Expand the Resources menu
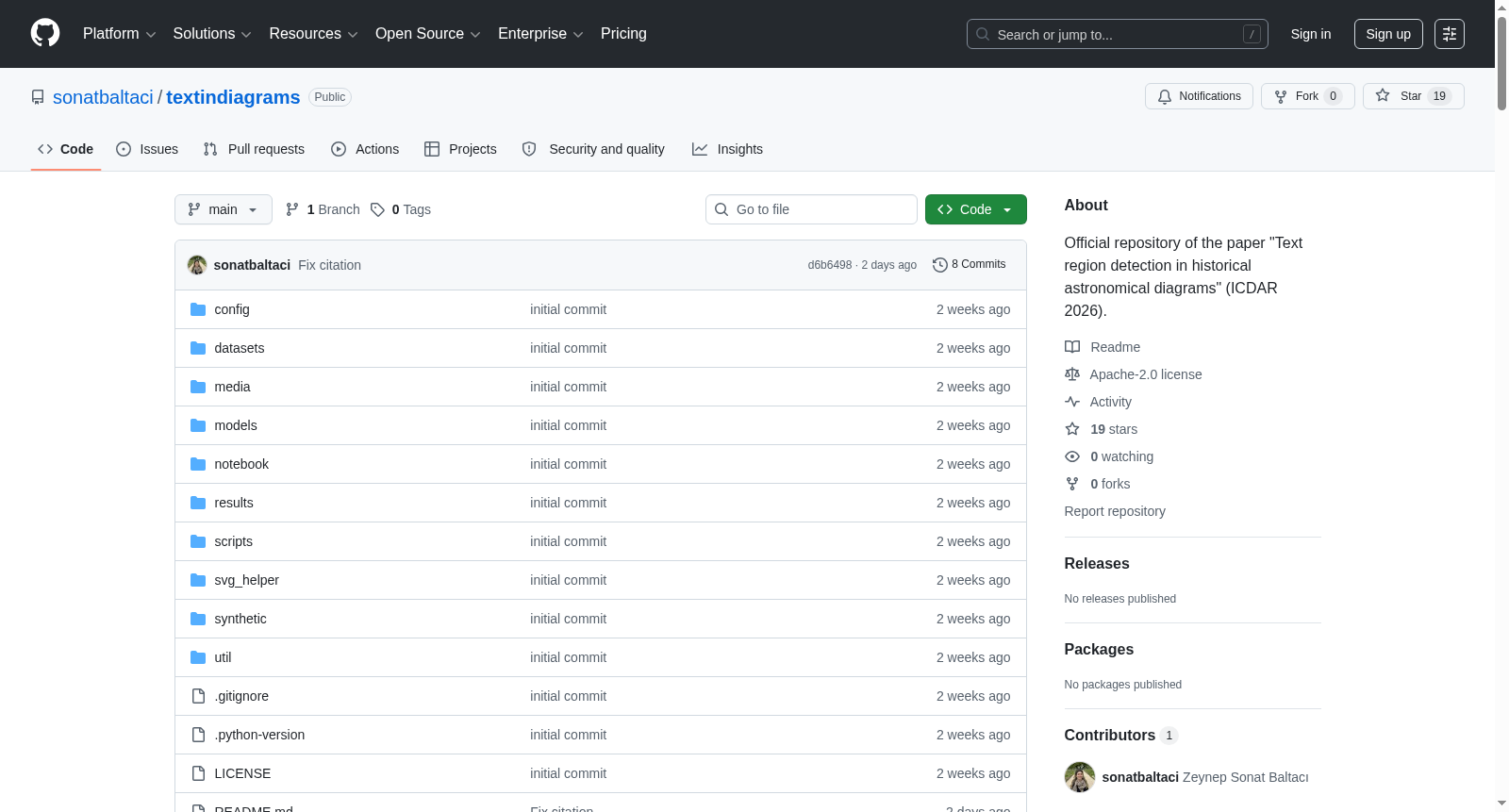1509x812 pixels. click(x=313, y=34)
